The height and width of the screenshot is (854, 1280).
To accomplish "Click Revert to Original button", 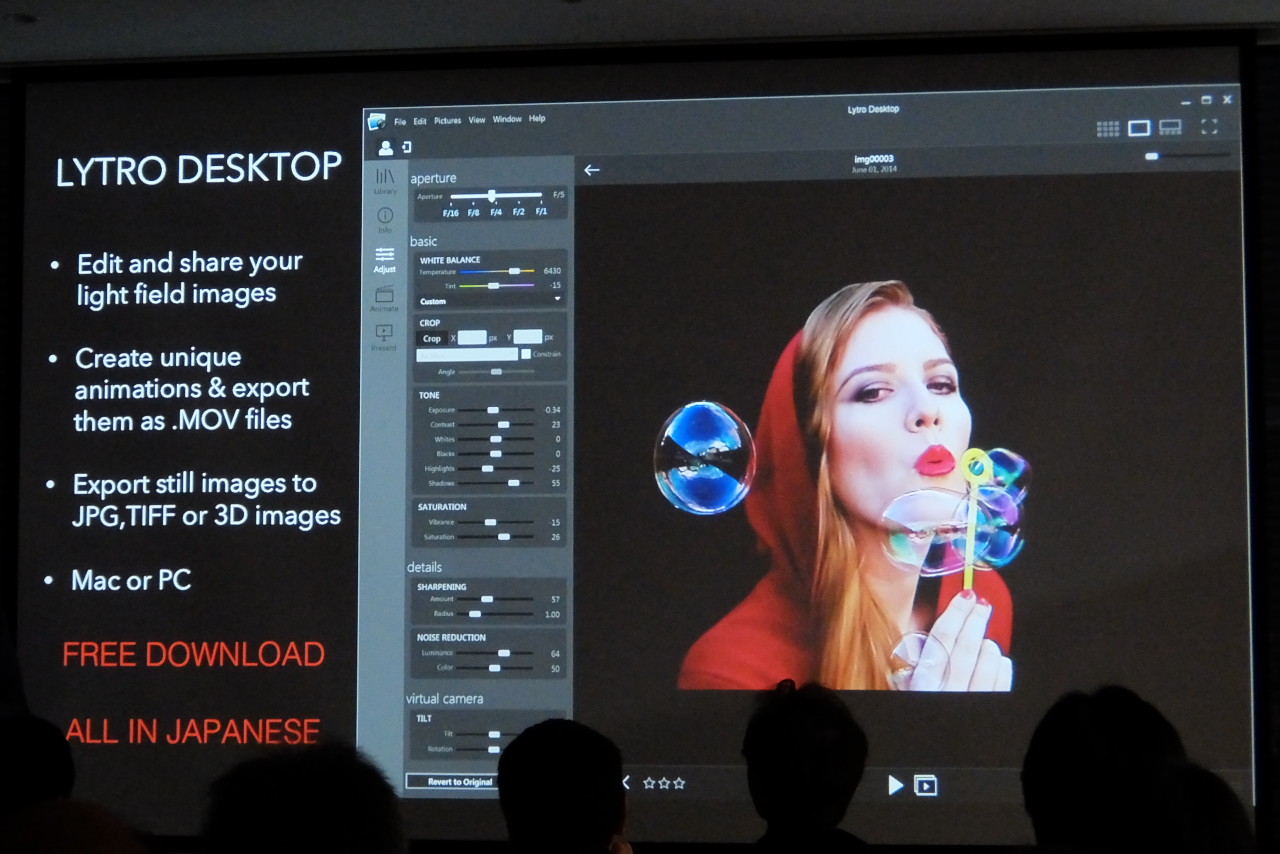I will [x=460, y=782].
